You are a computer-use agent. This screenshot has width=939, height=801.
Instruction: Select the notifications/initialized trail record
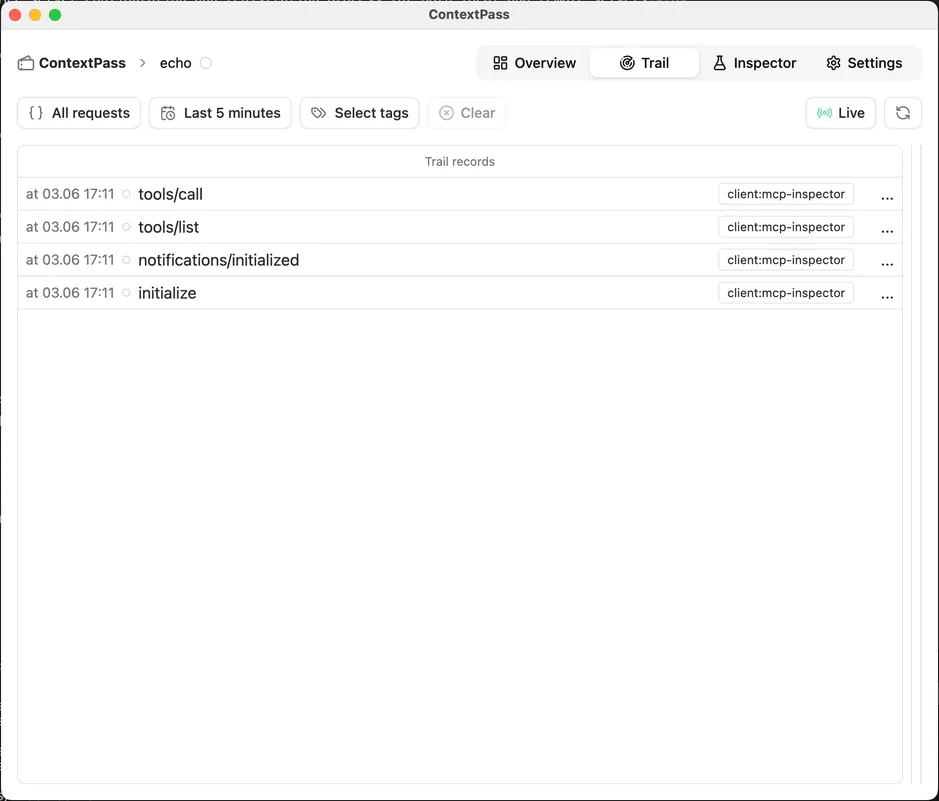pos(218,260)
